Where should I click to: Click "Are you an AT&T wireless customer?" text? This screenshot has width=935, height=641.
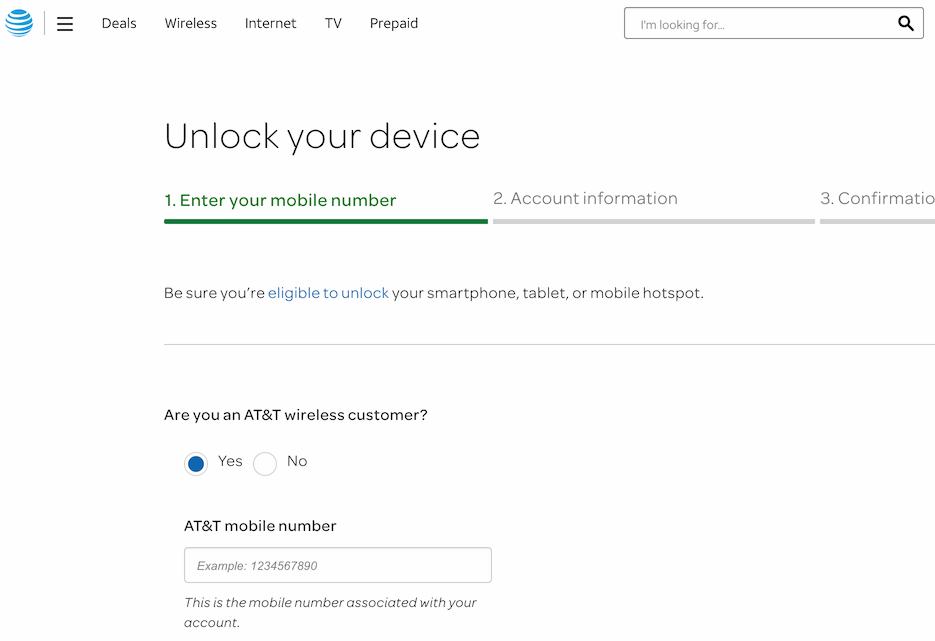pyautogui.click(x=296, y=414)
